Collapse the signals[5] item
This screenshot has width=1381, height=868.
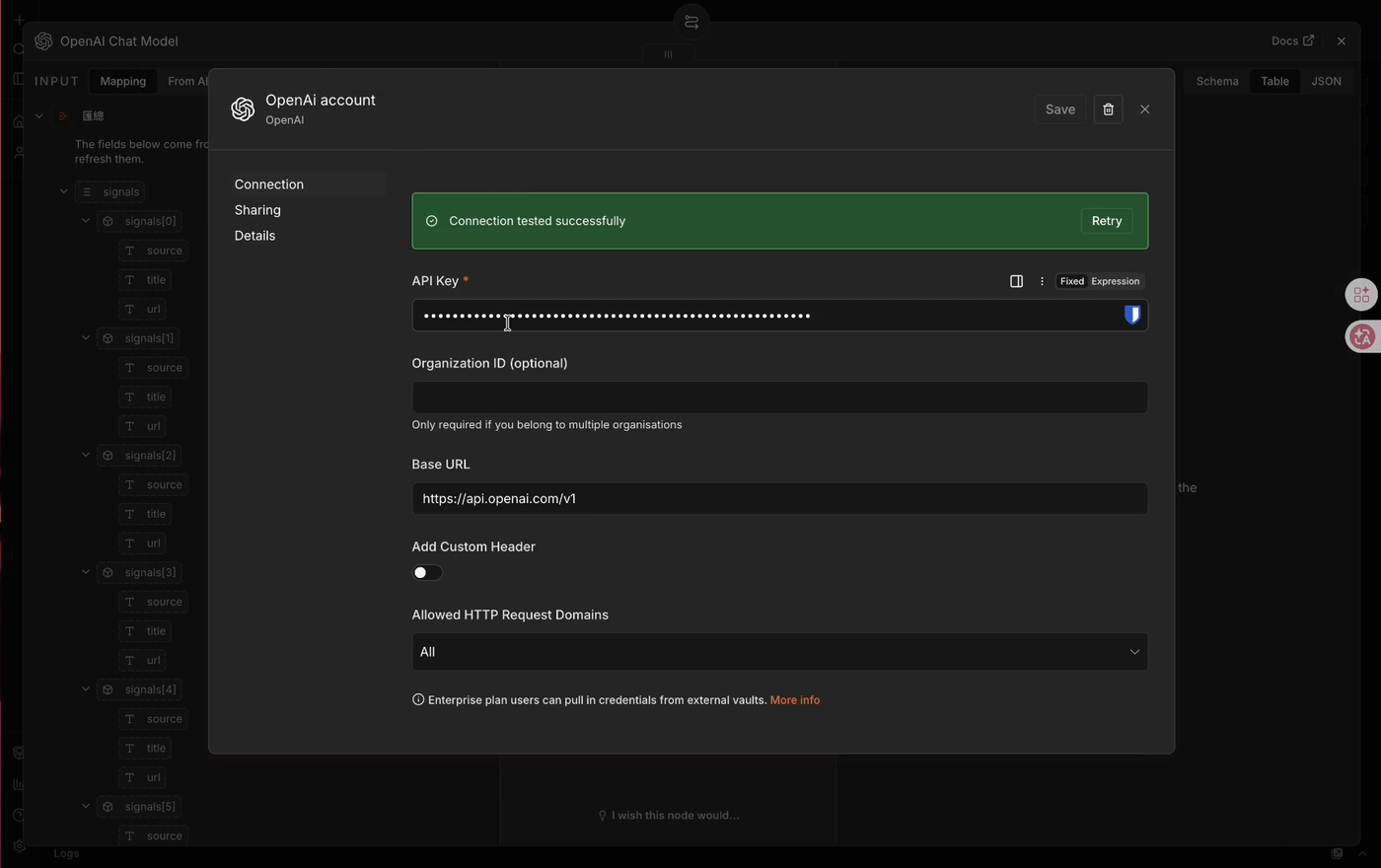(x=85, y=806)
